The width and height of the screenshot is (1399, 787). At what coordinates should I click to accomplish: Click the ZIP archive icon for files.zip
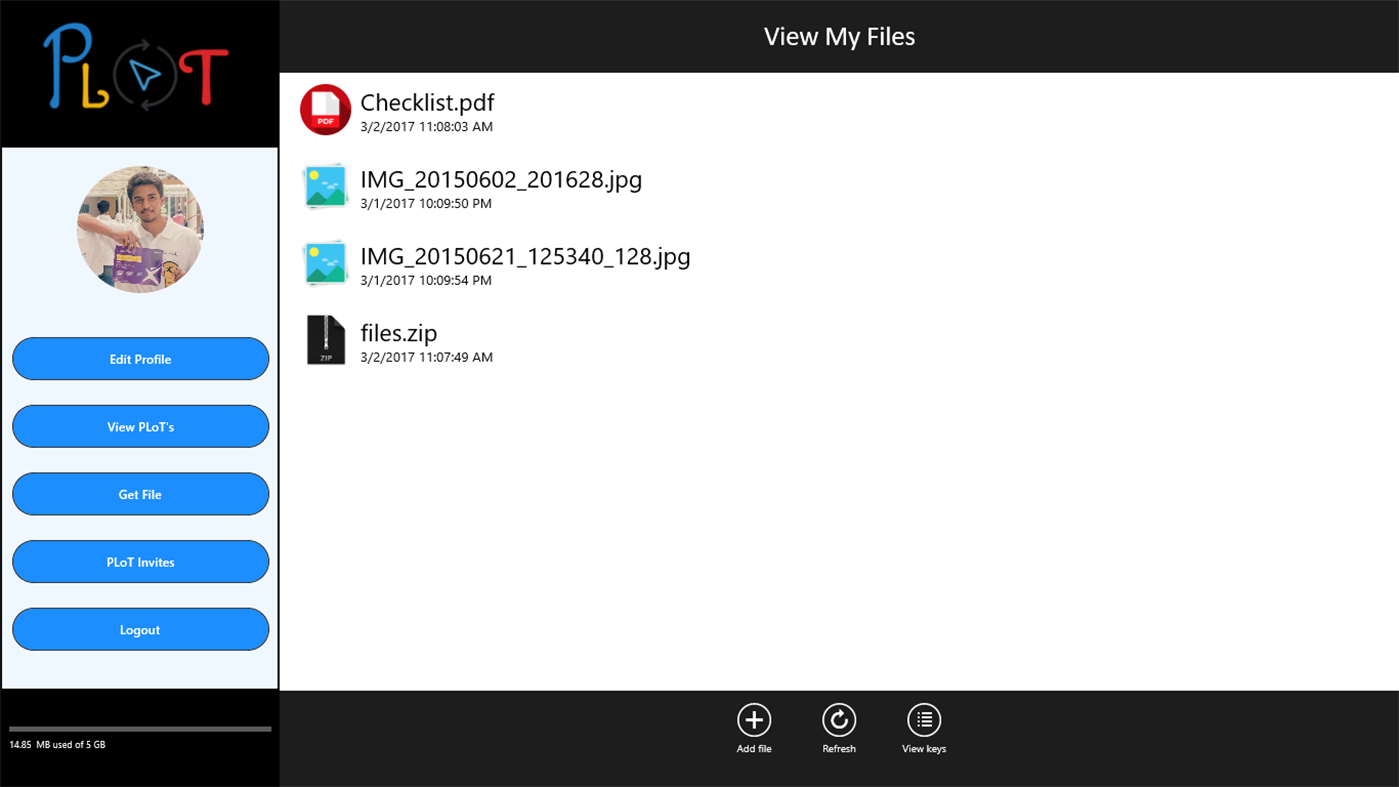(326, 340)
